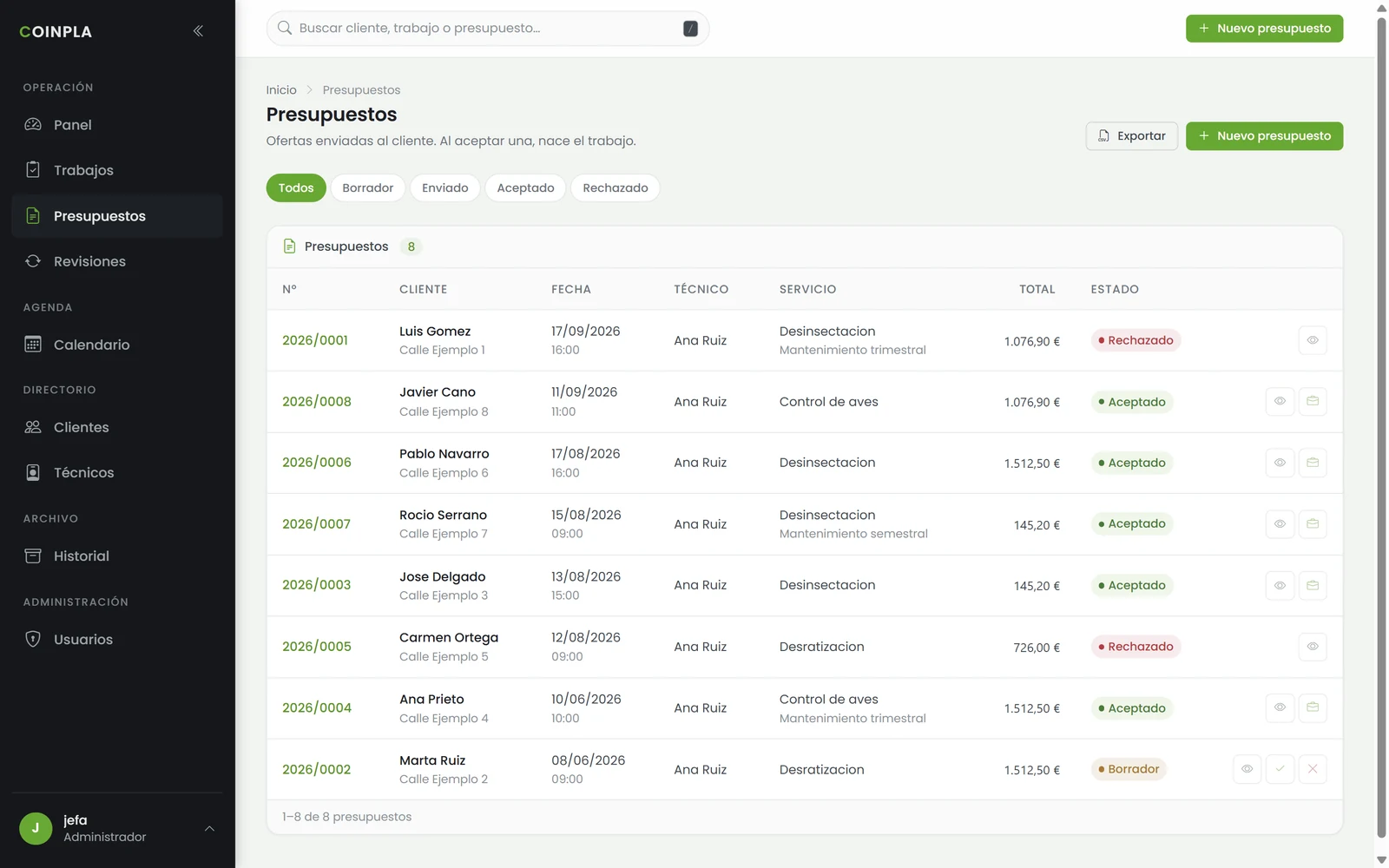The width and height of the screenshot is (1389, 868).
Task: Open quote number 2026/0005
Action: [317, 647]
